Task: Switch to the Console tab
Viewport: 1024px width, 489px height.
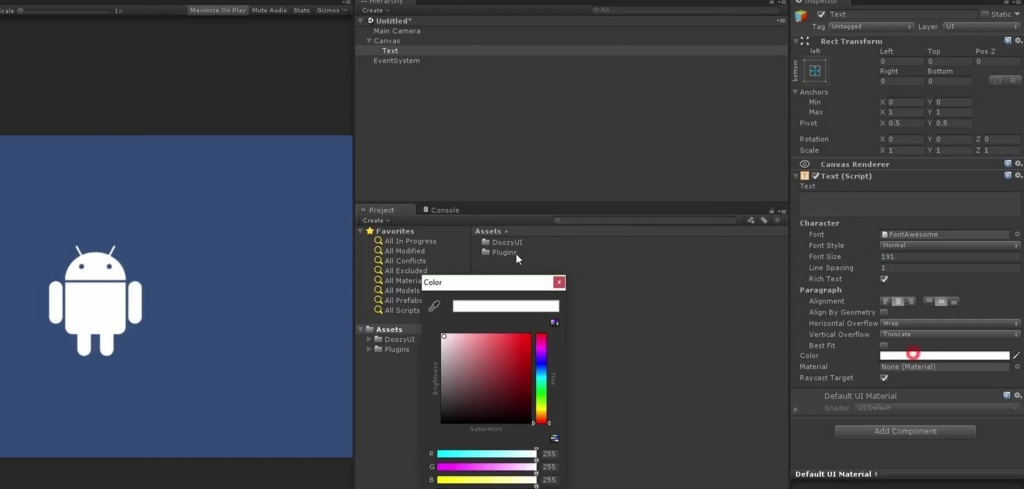Action: coord(441,210)
